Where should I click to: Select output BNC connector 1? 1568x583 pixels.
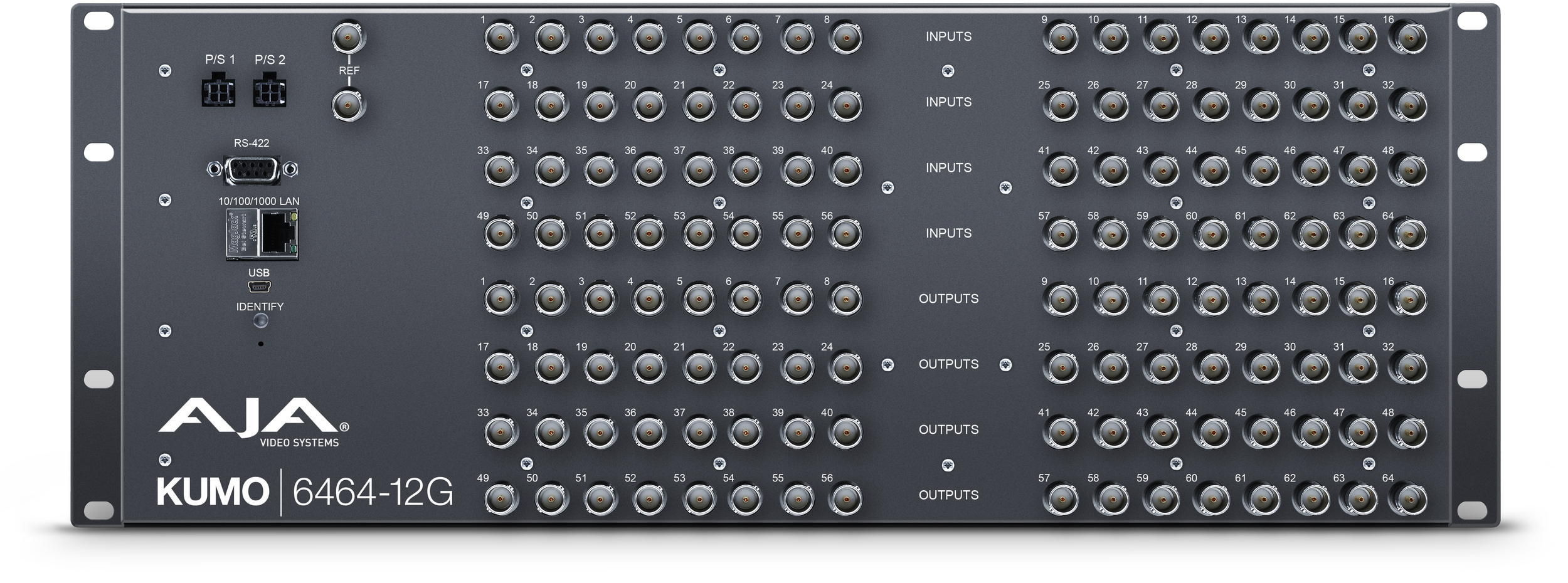pyautogui.click(x=501, y=300)
